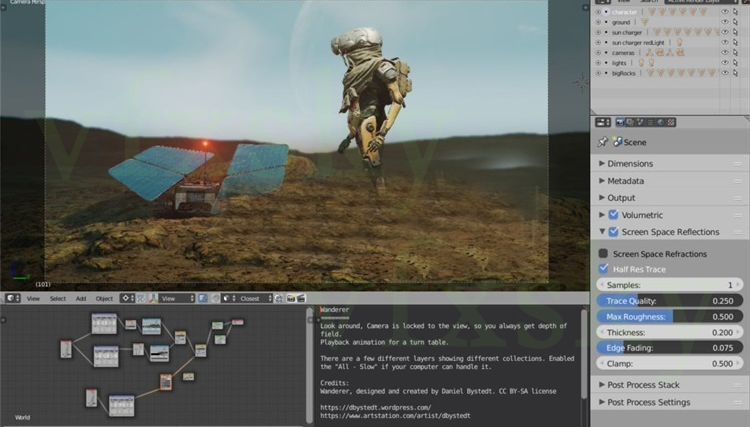The image size is (750, 427).
Task: Hide the bigRocks collection with eye icon
Action: point(725,73)
